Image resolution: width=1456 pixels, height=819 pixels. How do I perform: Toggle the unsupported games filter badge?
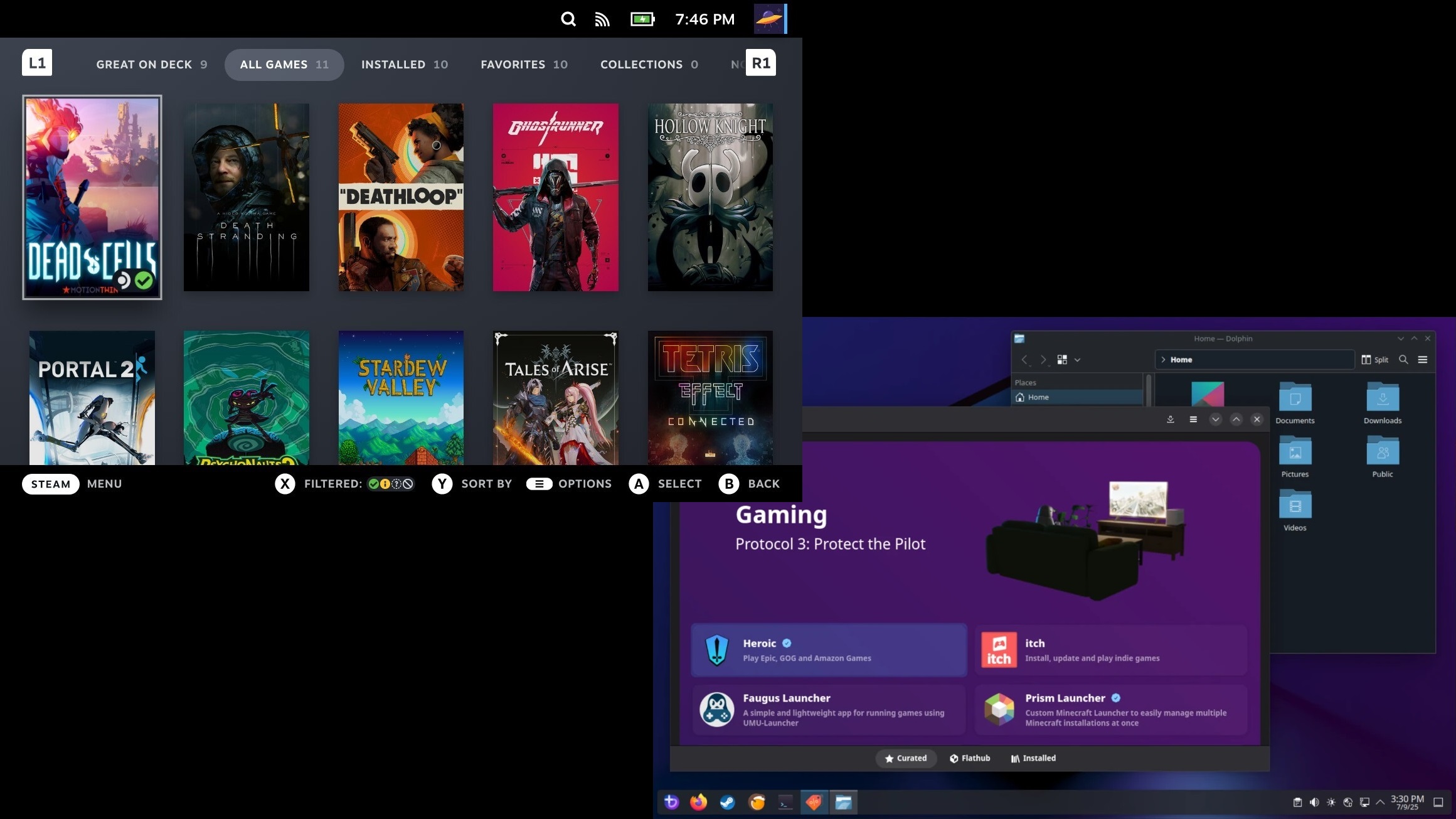point(408,484)
